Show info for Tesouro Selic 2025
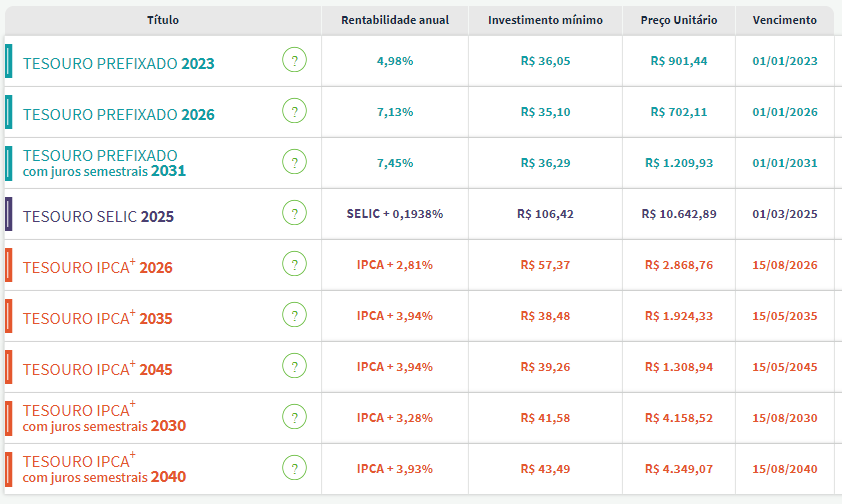842x504 pixels. click(x=293, y=213)
